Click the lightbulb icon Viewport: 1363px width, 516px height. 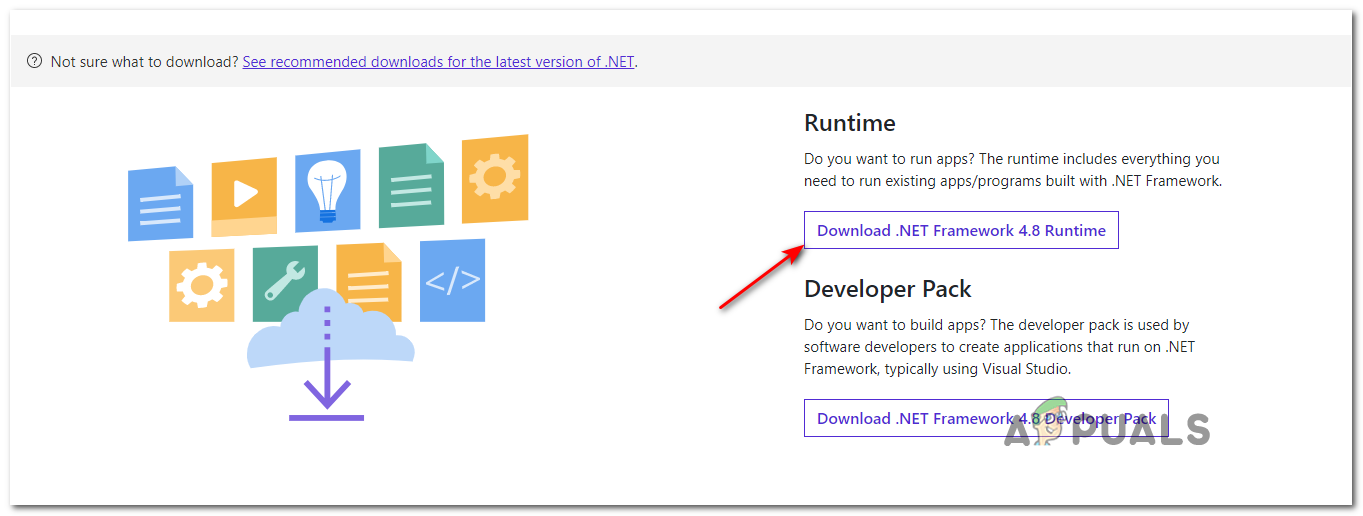[x=327, y=189]
